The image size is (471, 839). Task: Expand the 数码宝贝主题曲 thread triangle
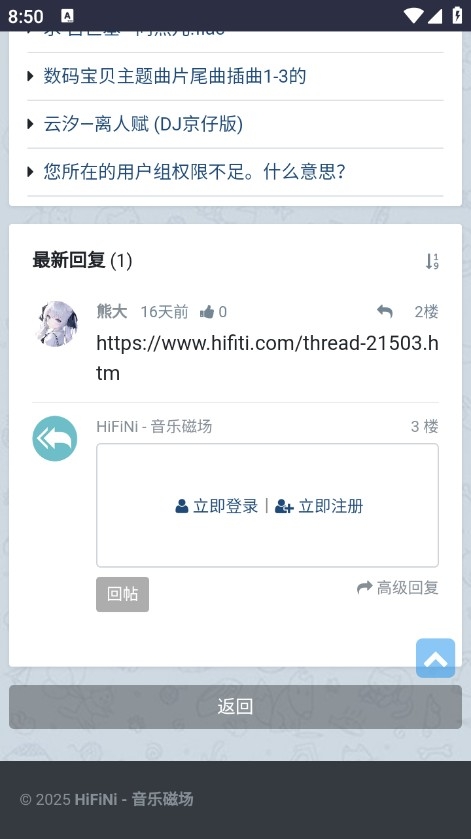pos(31,77)
